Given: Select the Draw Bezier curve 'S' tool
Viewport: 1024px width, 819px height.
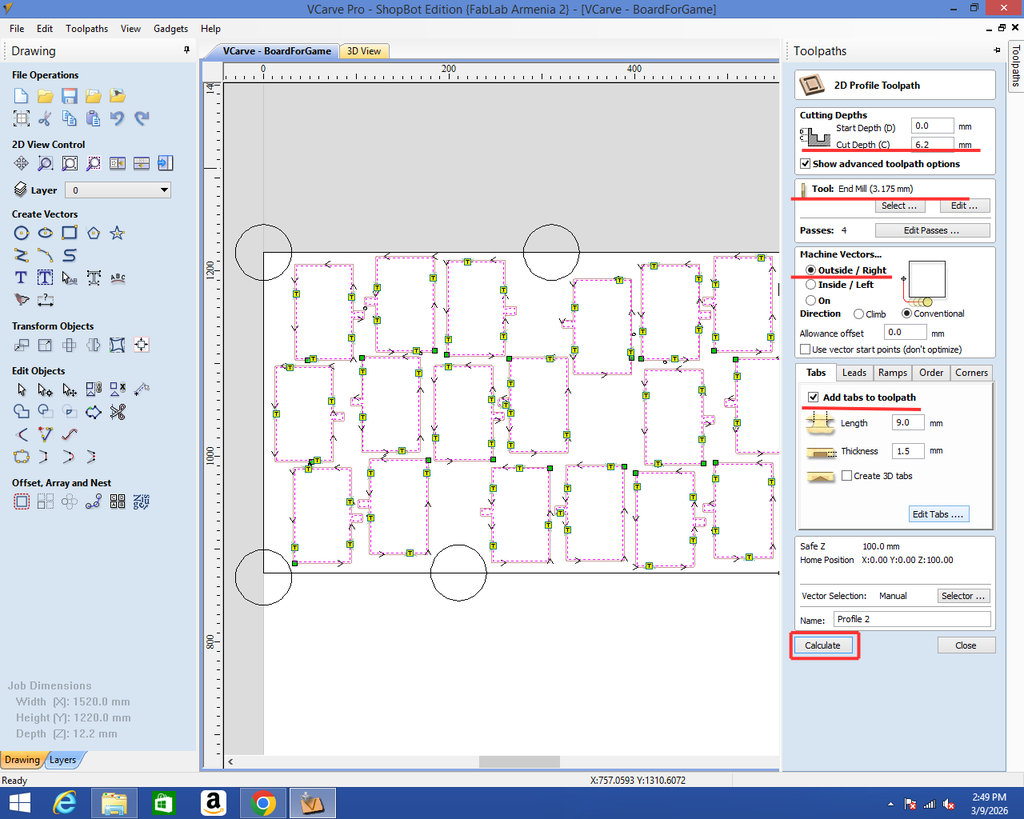Looking at the screenshot, I should click(x=69, y=255).
